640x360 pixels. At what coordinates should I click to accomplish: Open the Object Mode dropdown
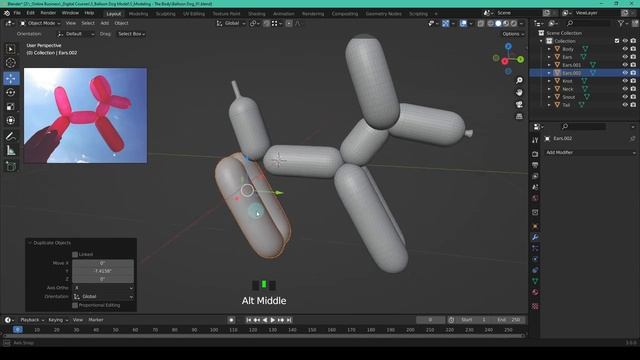(x=40, y=23)
